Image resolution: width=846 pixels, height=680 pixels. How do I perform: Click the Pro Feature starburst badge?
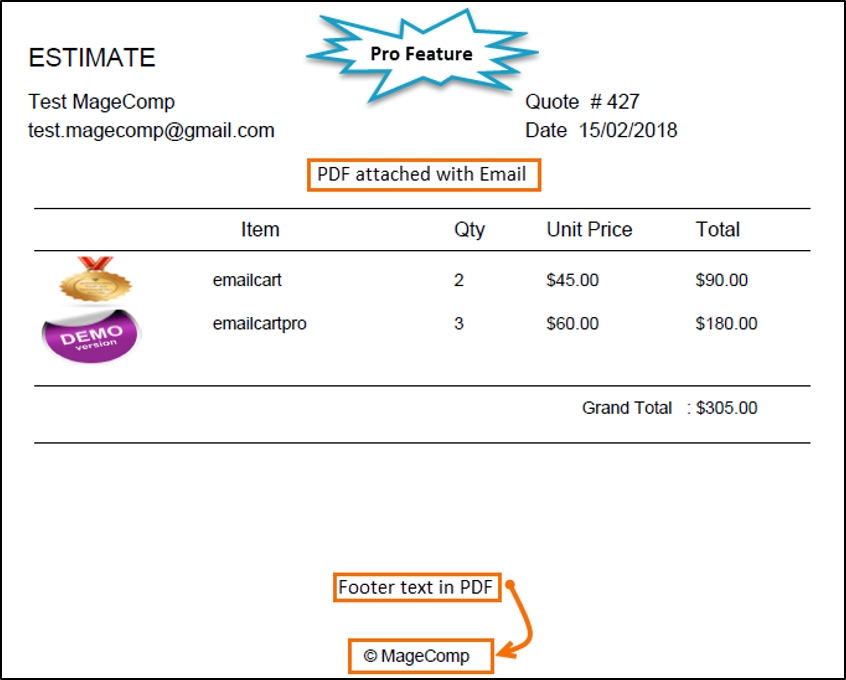[x=421, y=54]
